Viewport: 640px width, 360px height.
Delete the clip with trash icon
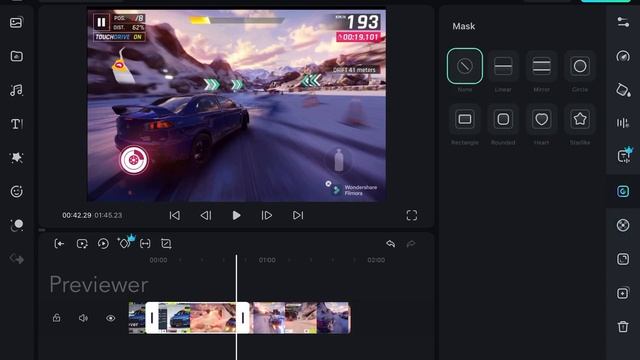coord(623,327)
